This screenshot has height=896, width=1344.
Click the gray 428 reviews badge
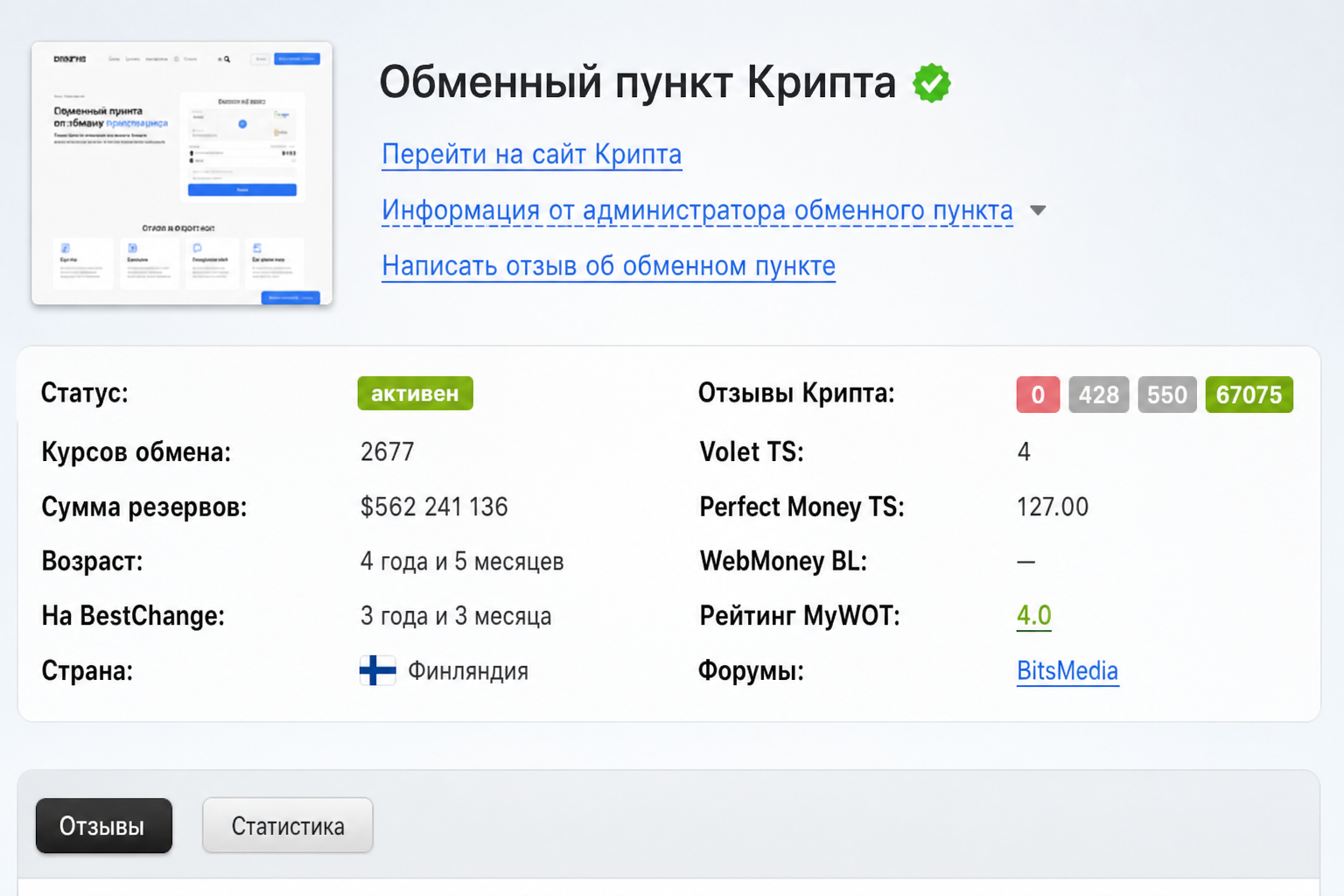(x=1099, y=395)
